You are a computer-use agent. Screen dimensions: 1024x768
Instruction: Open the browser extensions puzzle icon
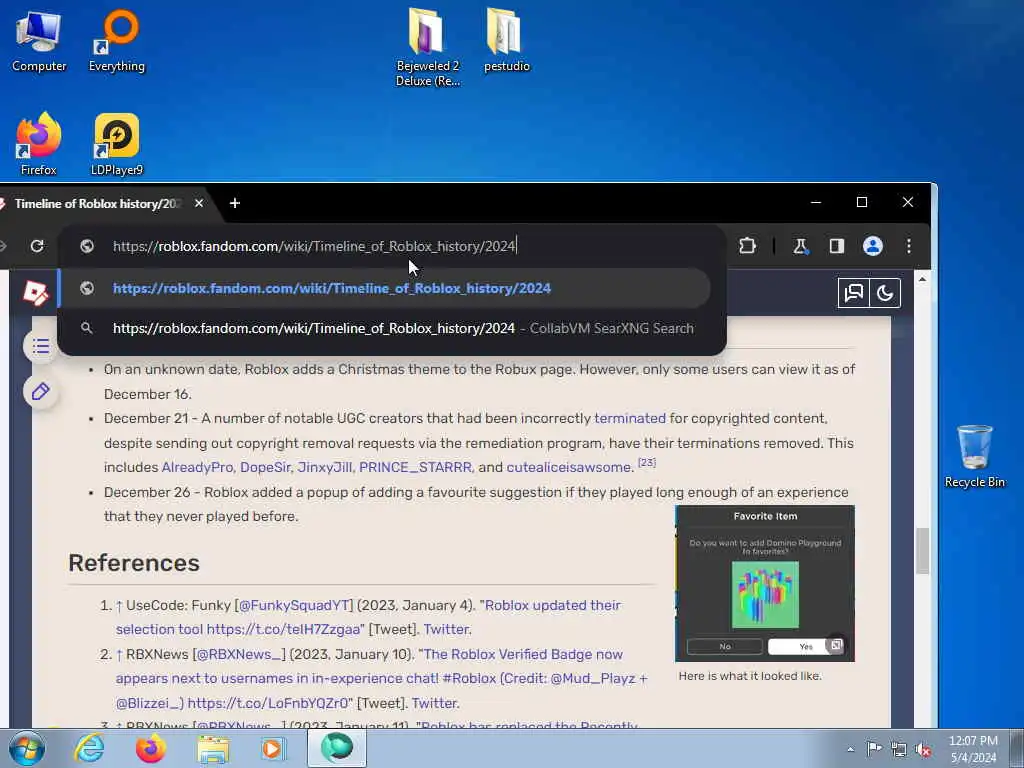click(x=747, y=246)
